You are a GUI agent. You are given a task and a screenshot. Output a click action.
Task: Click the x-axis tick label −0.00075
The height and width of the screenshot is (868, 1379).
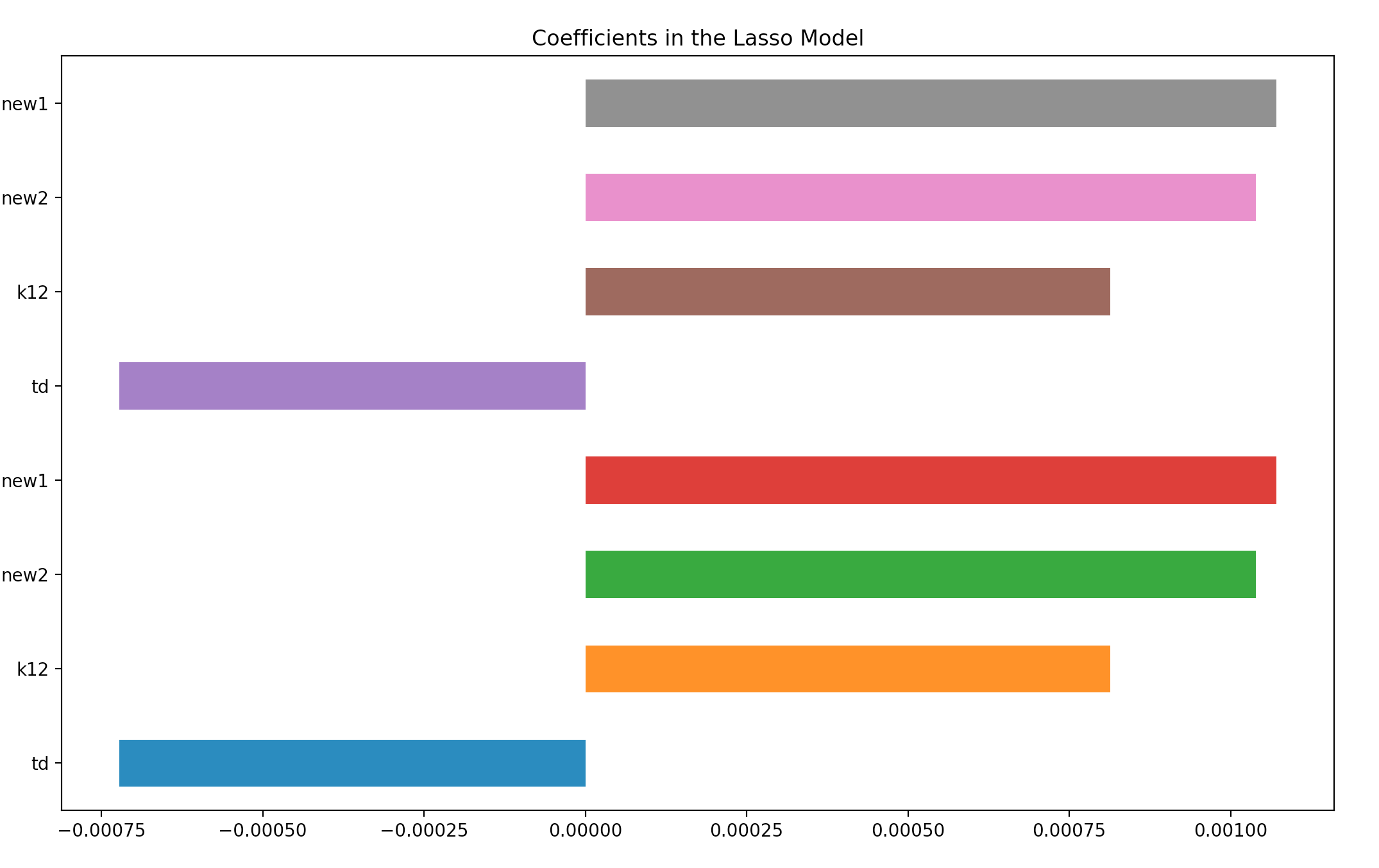(102, 831)
